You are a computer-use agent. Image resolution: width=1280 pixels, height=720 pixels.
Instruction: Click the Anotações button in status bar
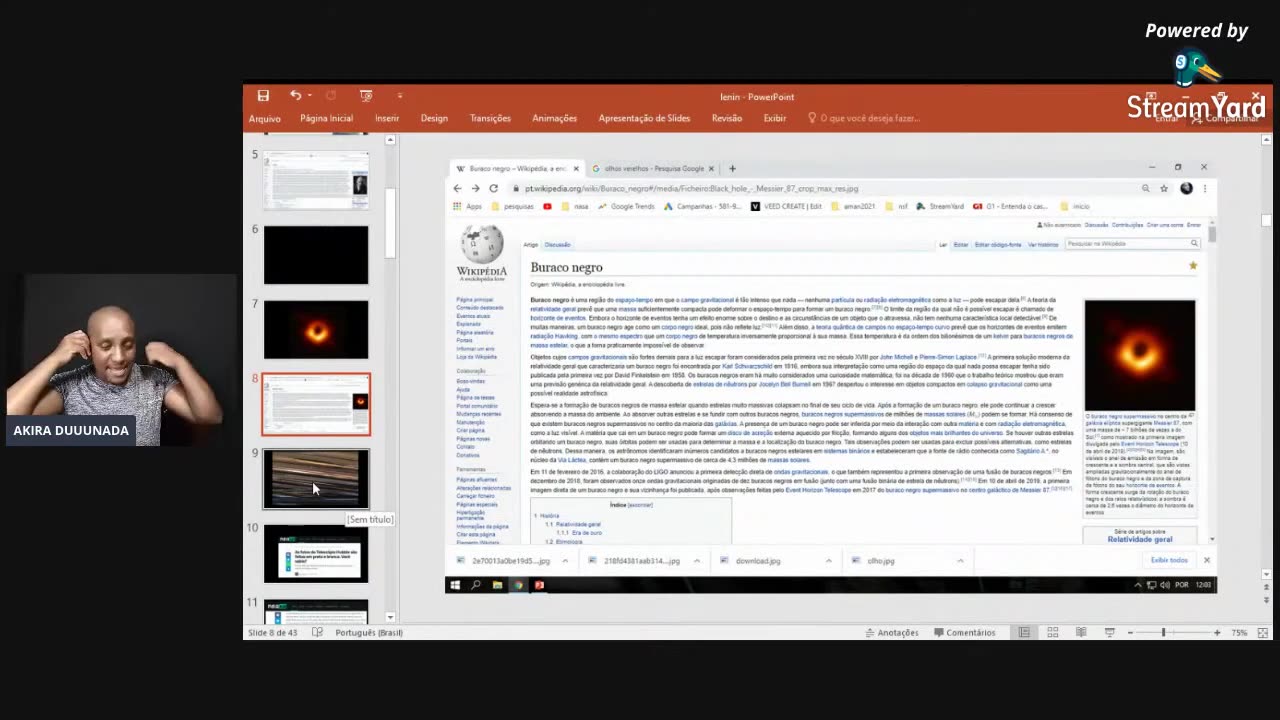tap(891, 632)
